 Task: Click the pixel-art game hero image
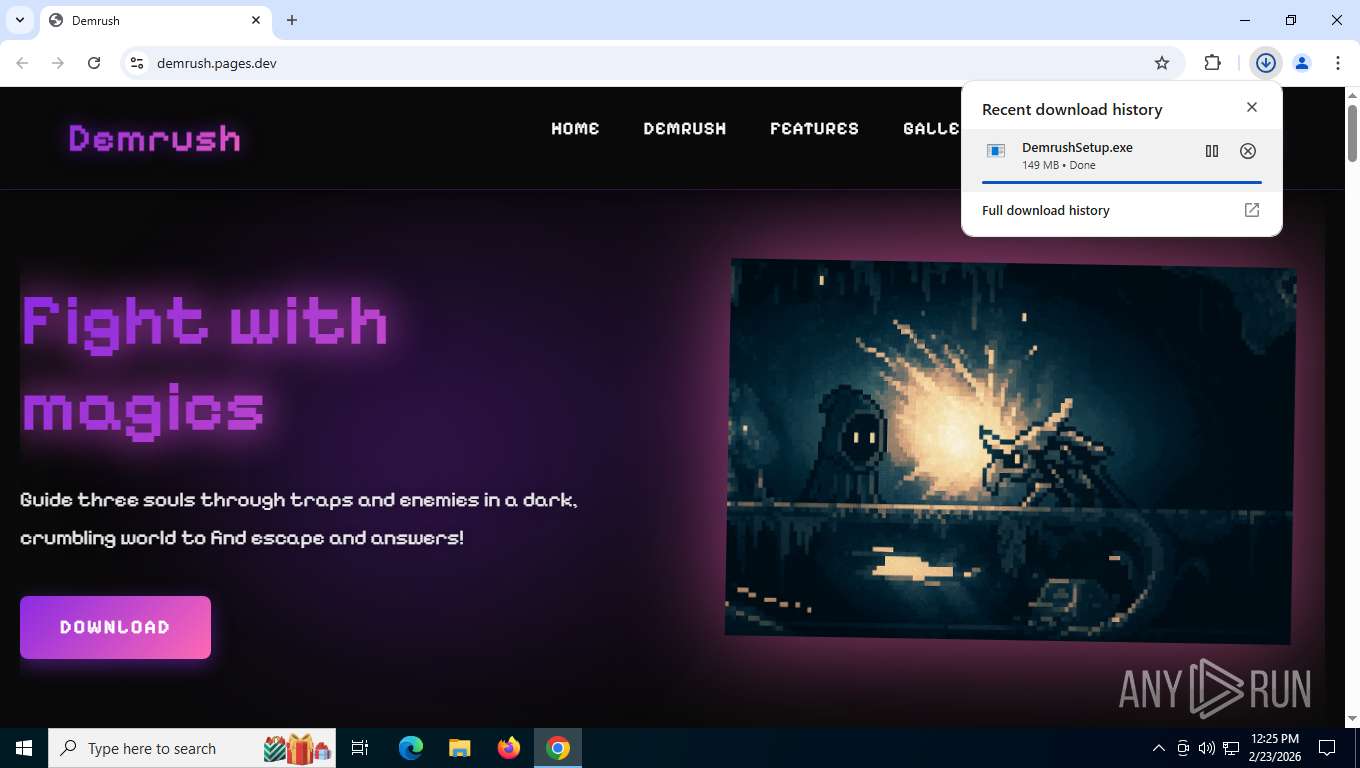point(1010,451)
